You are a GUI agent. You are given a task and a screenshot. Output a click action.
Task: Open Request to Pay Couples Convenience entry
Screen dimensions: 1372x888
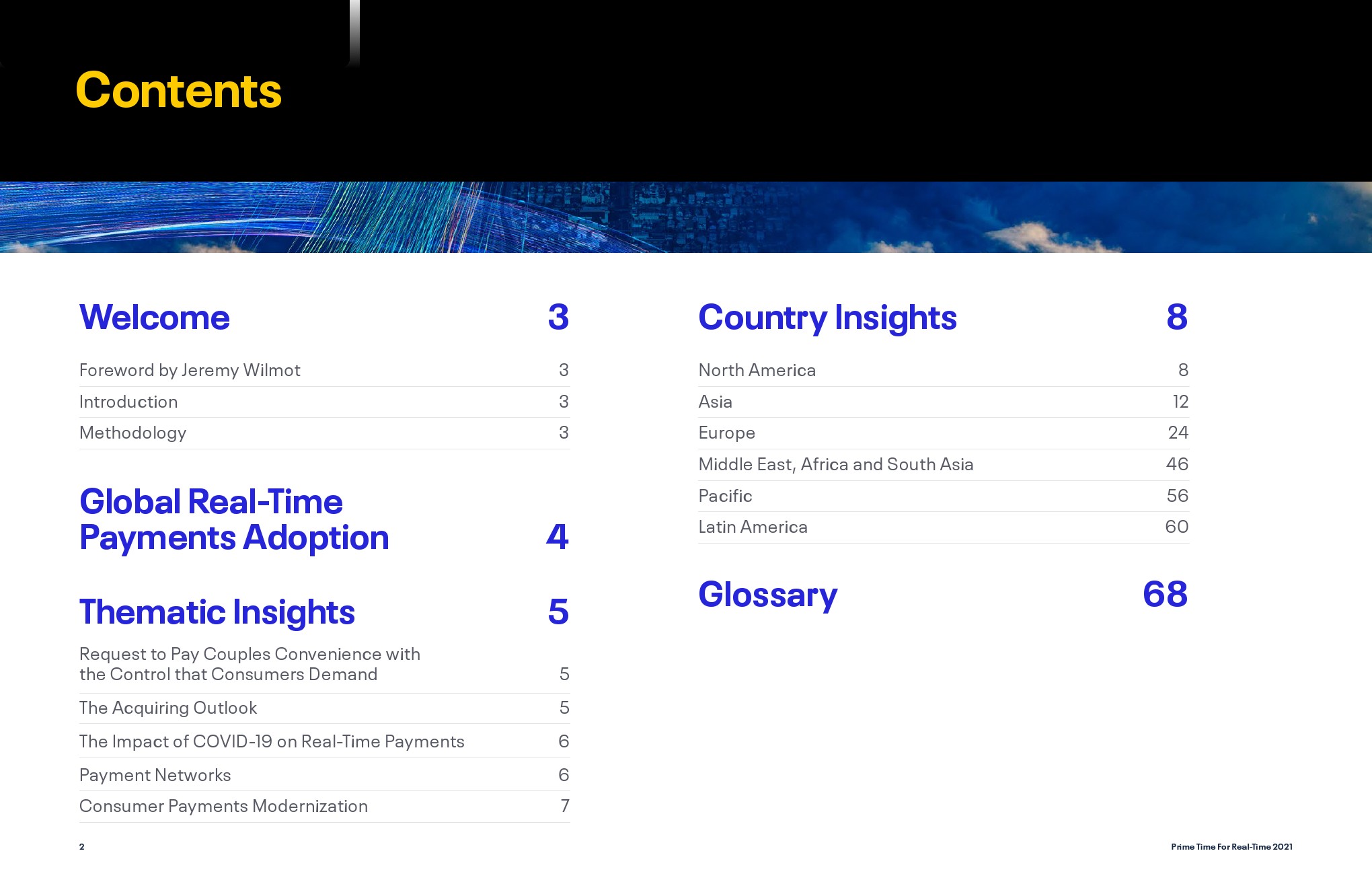point(249,664)
